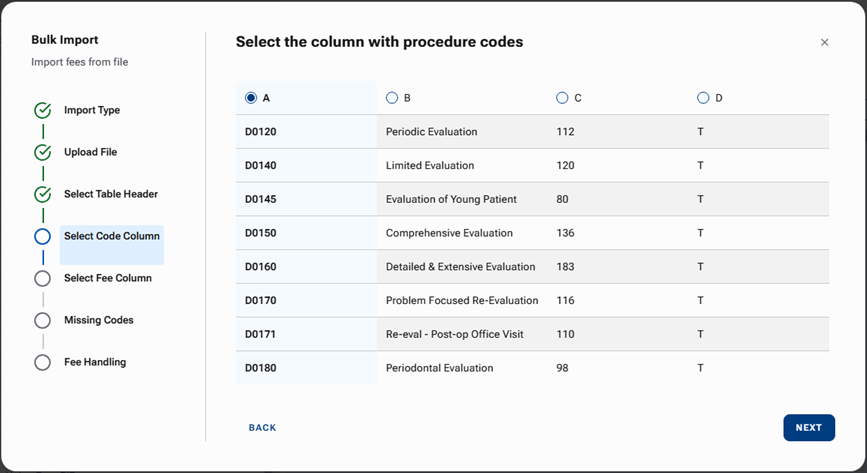The height and width of the screenshot is (473, 867).
Task: Click the D0171 code row
Action: point(261,334)
